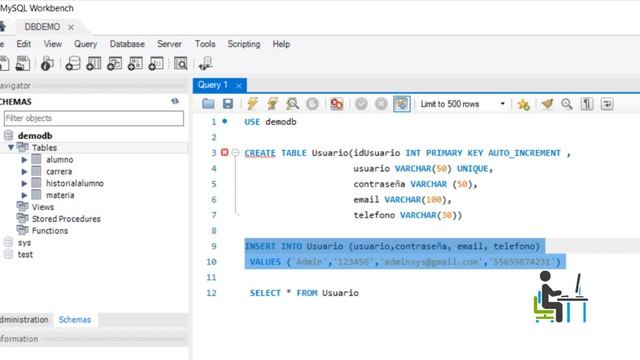Select the Views node

coord(43,207)
